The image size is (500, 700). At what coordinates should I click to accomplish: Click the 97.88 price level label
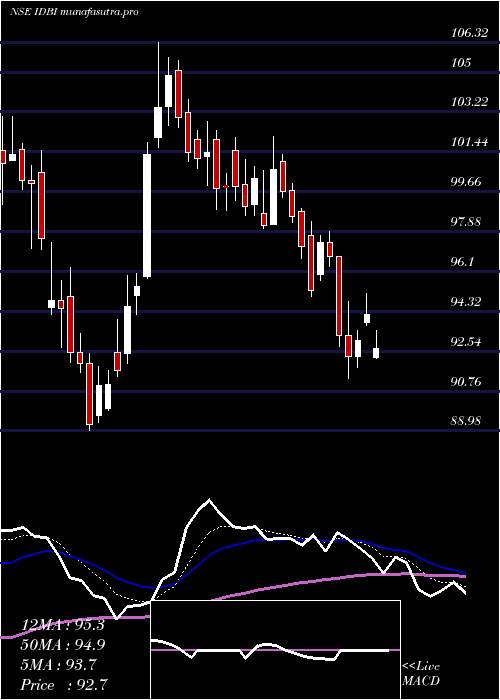[466, 222]
